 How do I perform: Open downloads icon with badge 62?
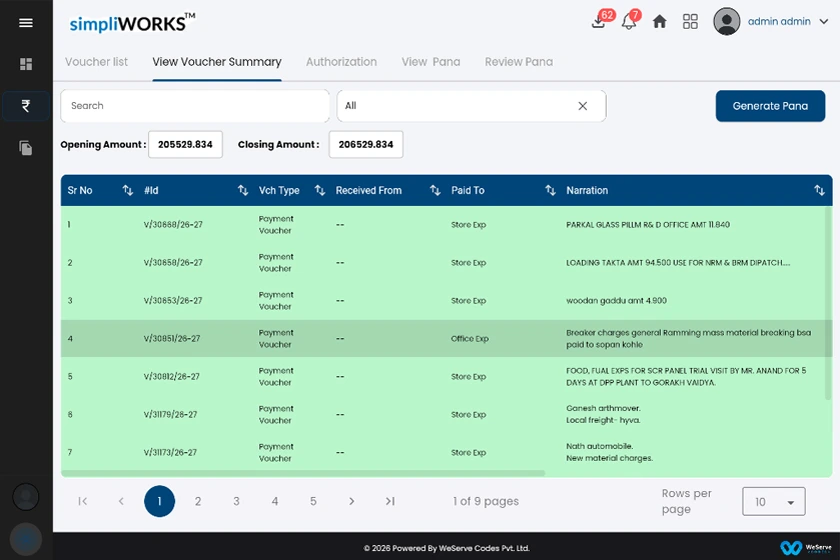(598, 21)
